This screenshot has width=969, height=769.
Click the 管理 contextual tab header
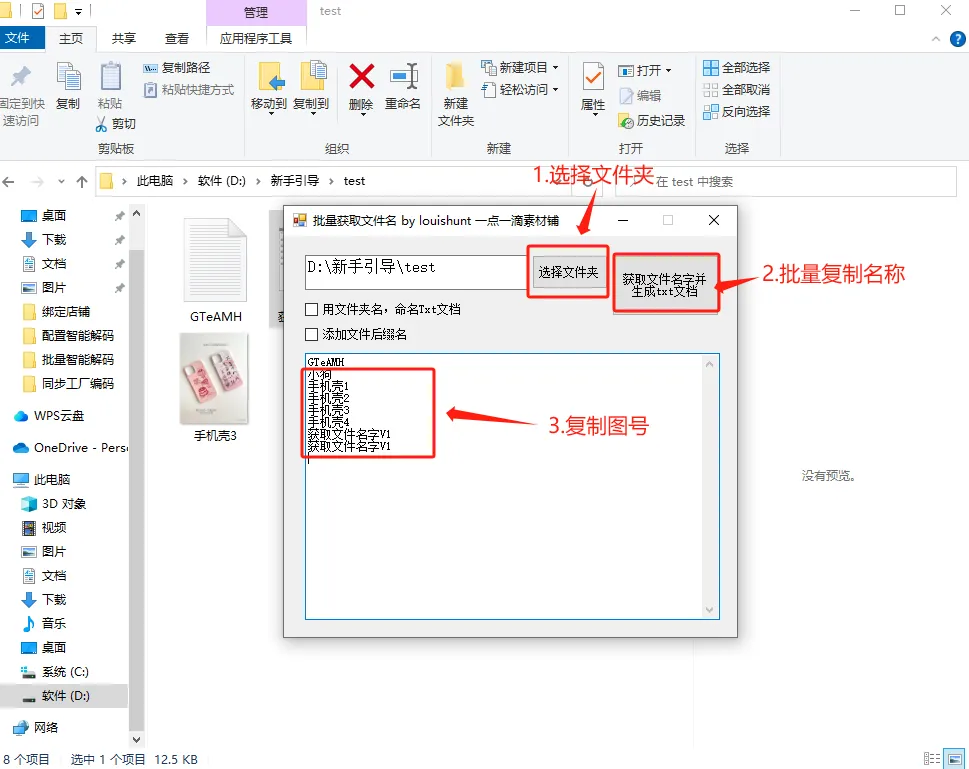(x=256, y=12)
